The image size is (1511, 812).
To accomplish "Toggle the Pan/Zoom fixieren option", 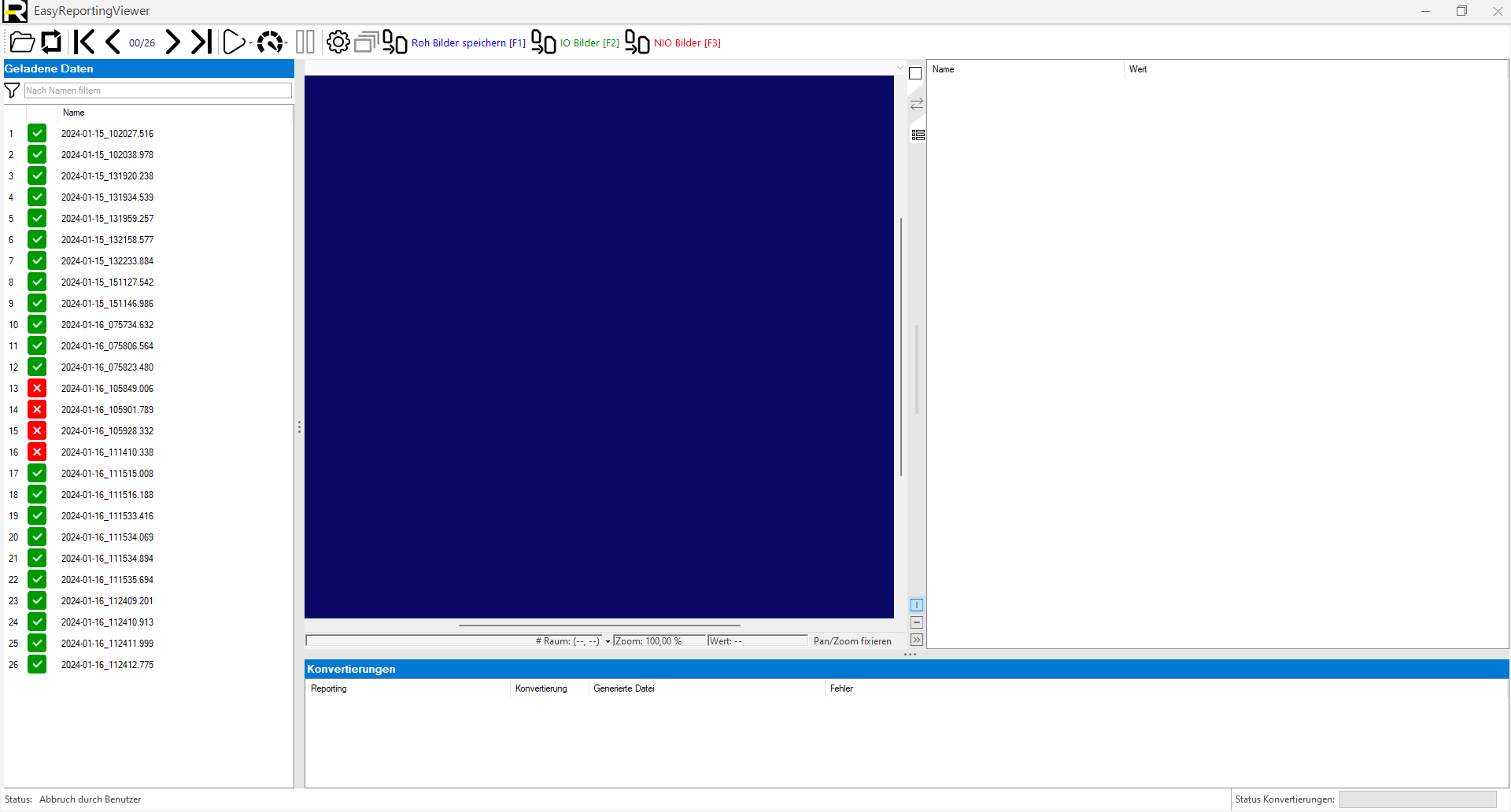I will pos(852,641).
